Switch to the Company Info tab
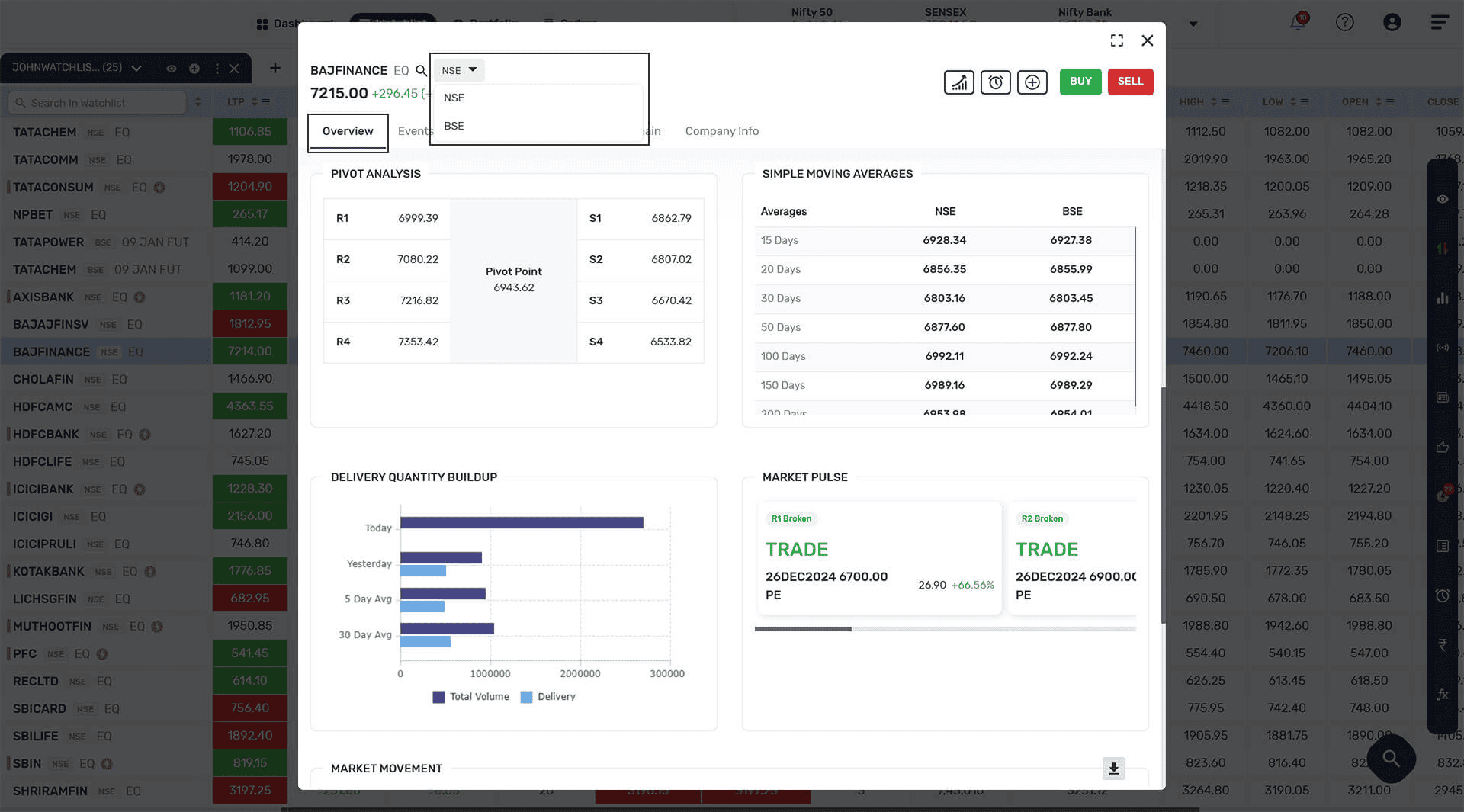This screenshot has width=1464, height=812. [721, 131]
